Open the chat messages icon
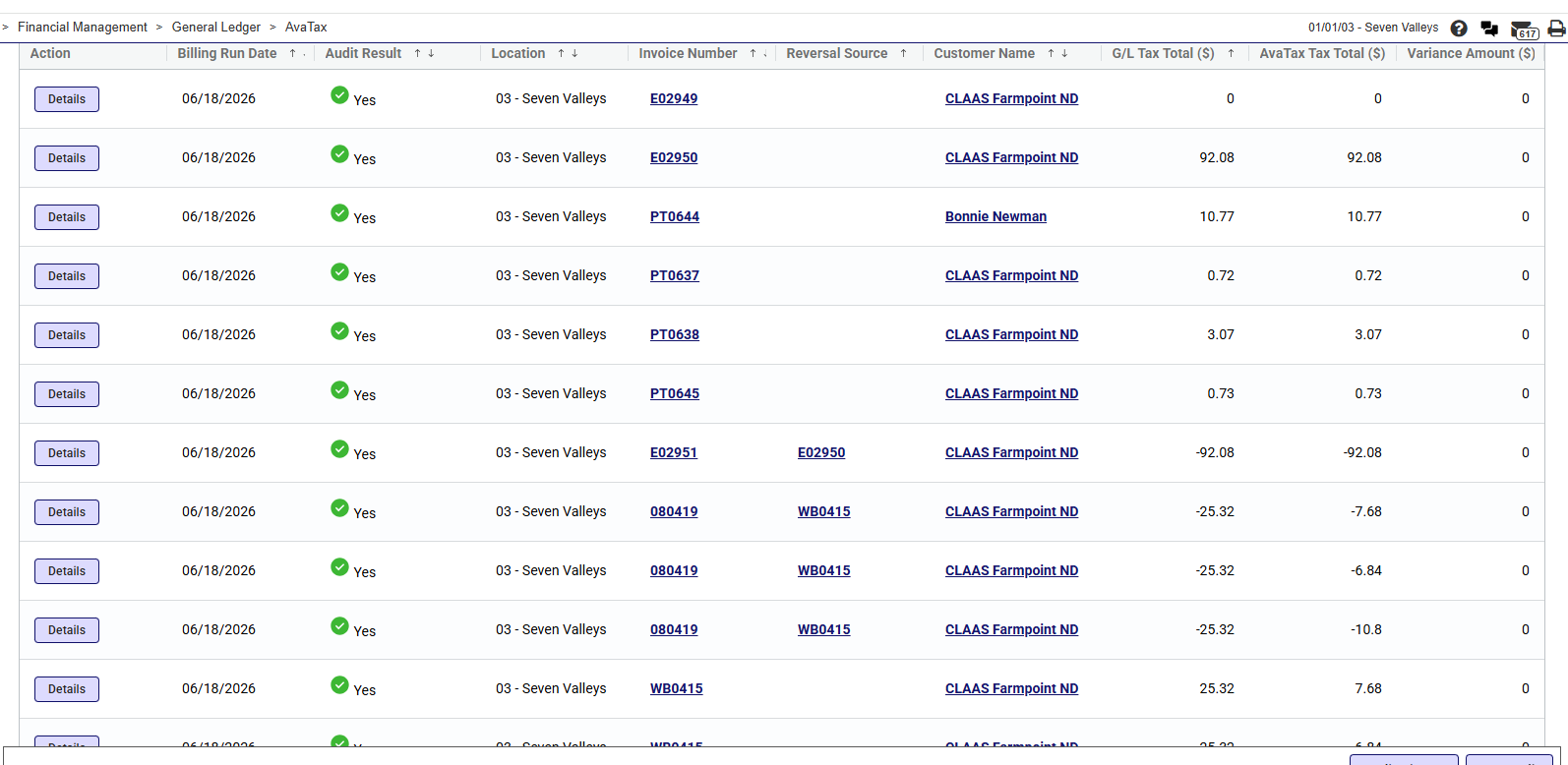1568x765 pixels. pos(1489,29)
